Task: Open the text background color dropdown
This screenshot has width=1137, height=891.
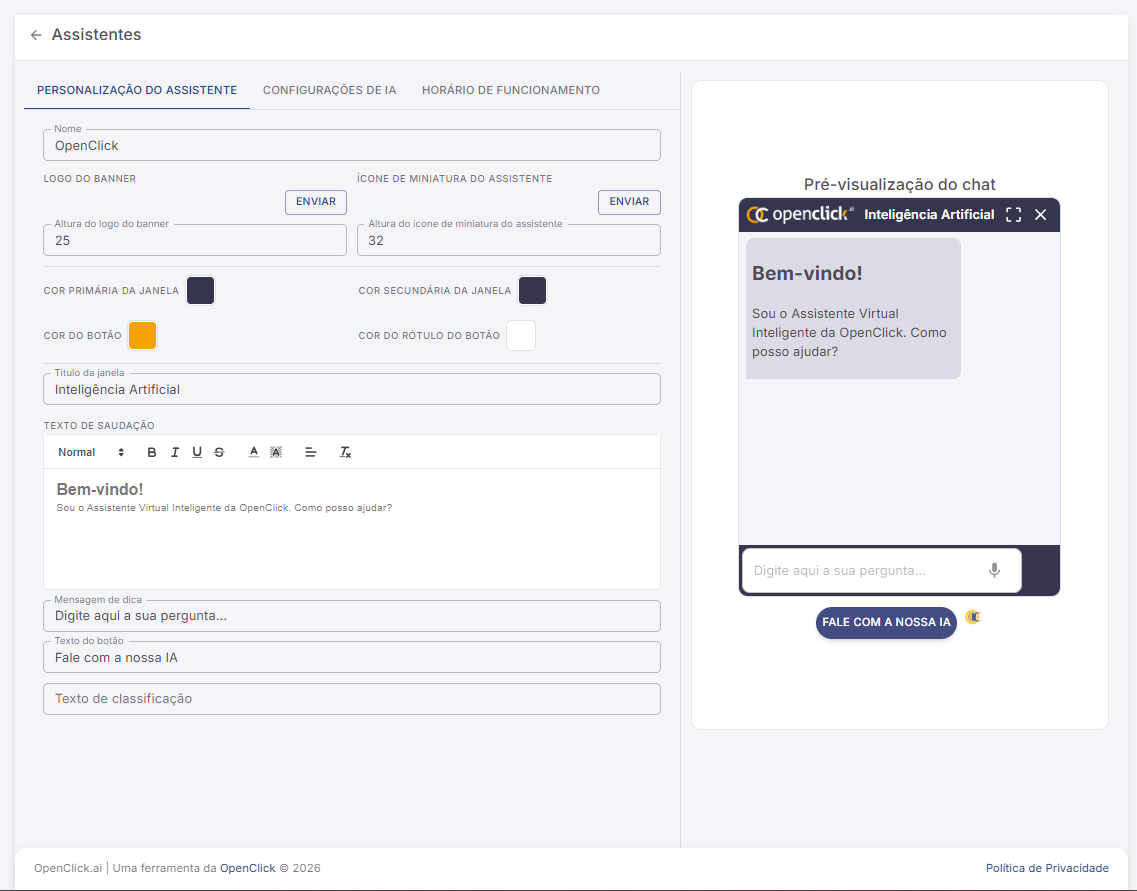Action: tap(276, 453)
